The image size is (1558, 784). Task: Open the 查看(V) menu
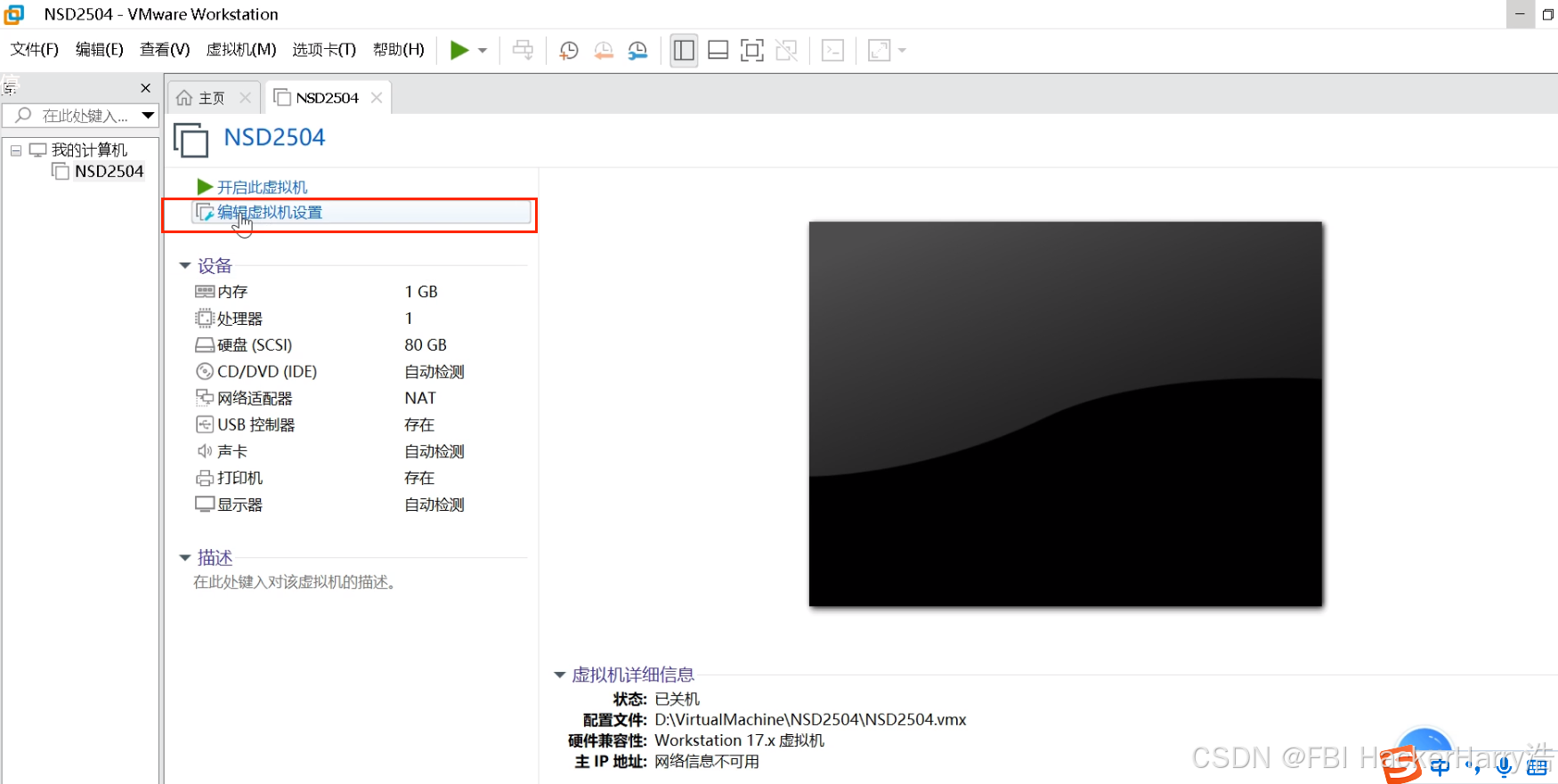click(x=165, y=50)
